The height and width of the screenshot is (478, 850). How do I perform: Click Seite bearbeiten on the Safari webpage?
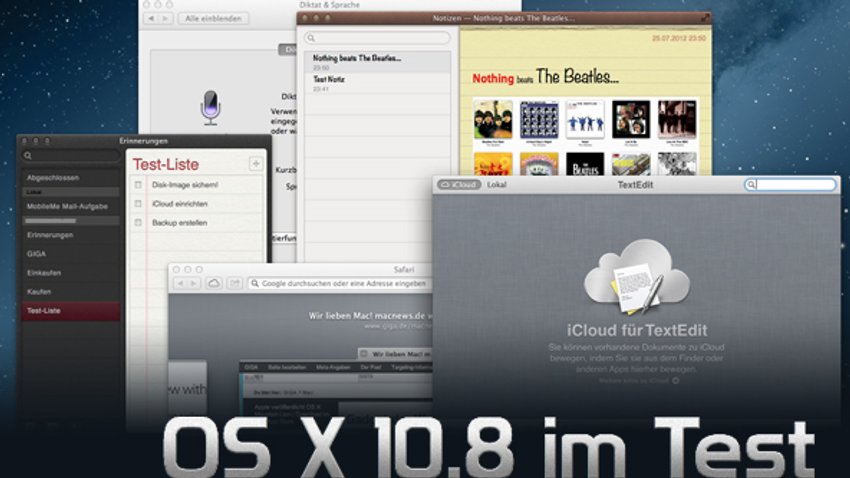click(x=287, y=367)
